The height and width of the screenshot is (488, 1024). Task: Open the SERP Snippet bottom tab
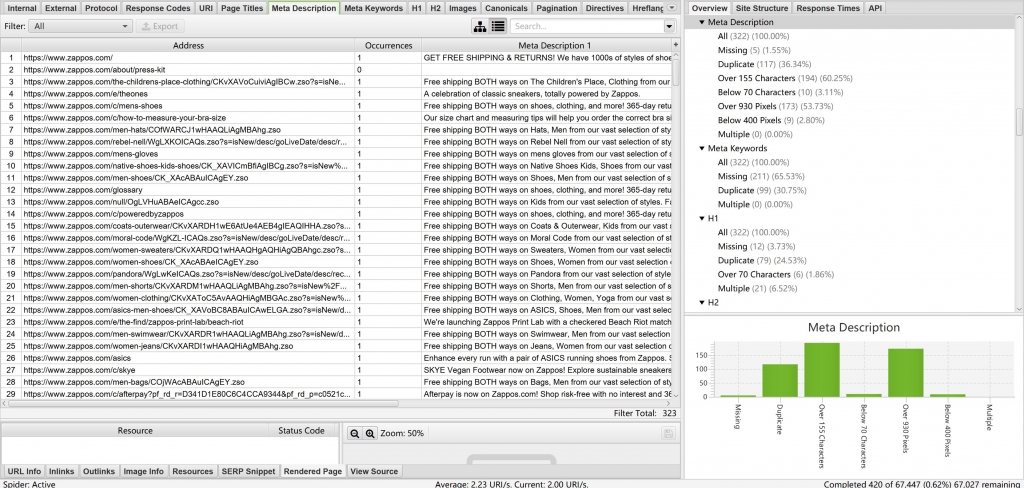[x=248, y=471]
